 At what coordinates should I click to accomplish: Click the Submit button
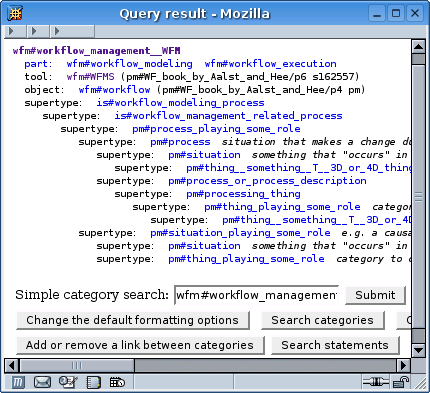[375, 295]
